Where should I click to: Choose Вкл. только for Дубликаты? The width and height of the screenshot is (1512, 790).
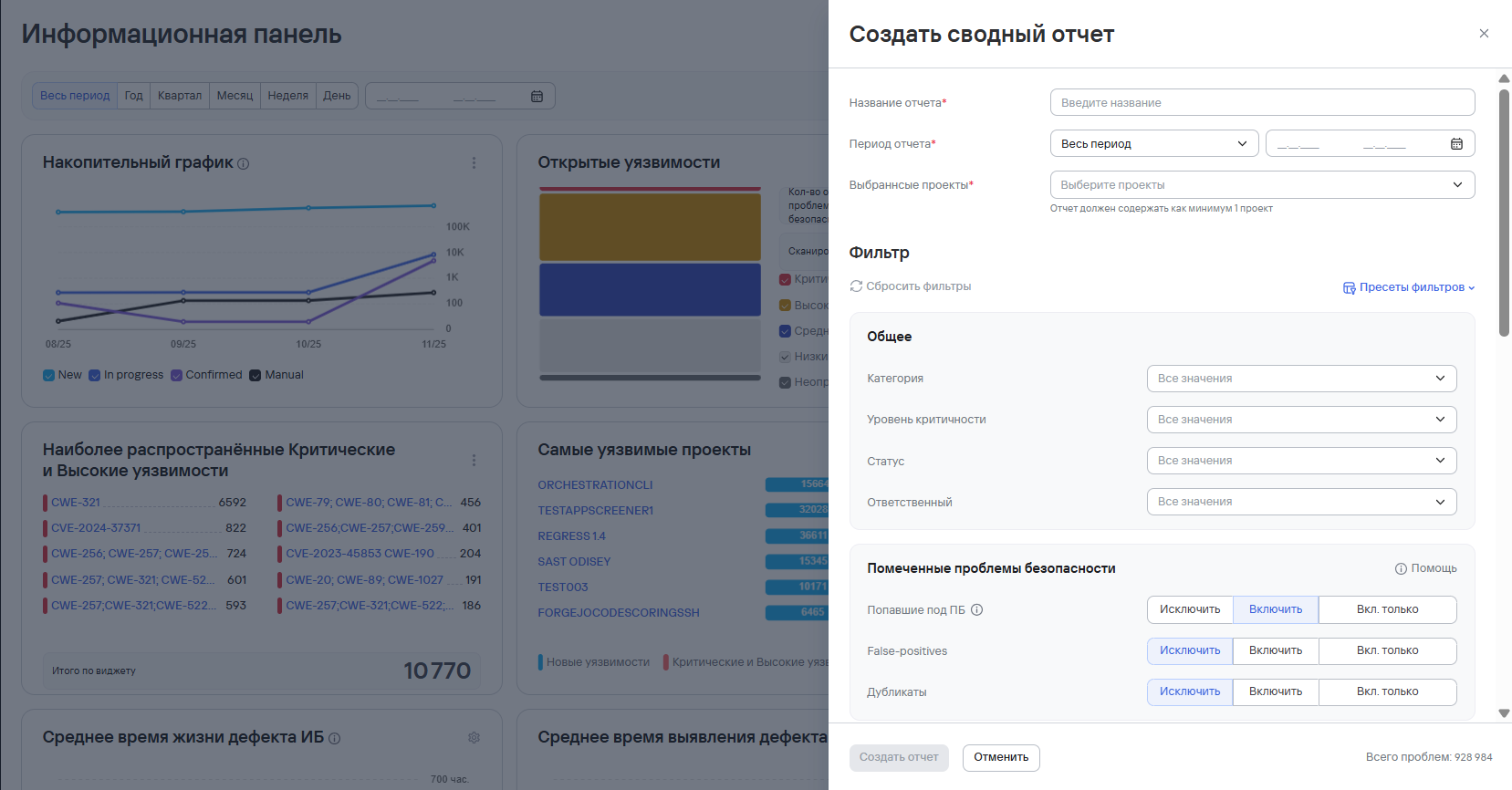click(x=1386, y=692)
